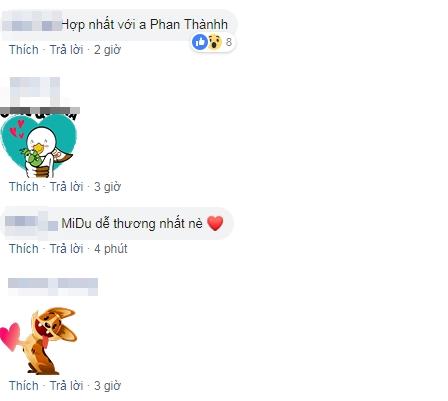Open "3 giờ" timestamp below dog sticker
The height and width of the screenshot is (401, 448).
point(107,386)
